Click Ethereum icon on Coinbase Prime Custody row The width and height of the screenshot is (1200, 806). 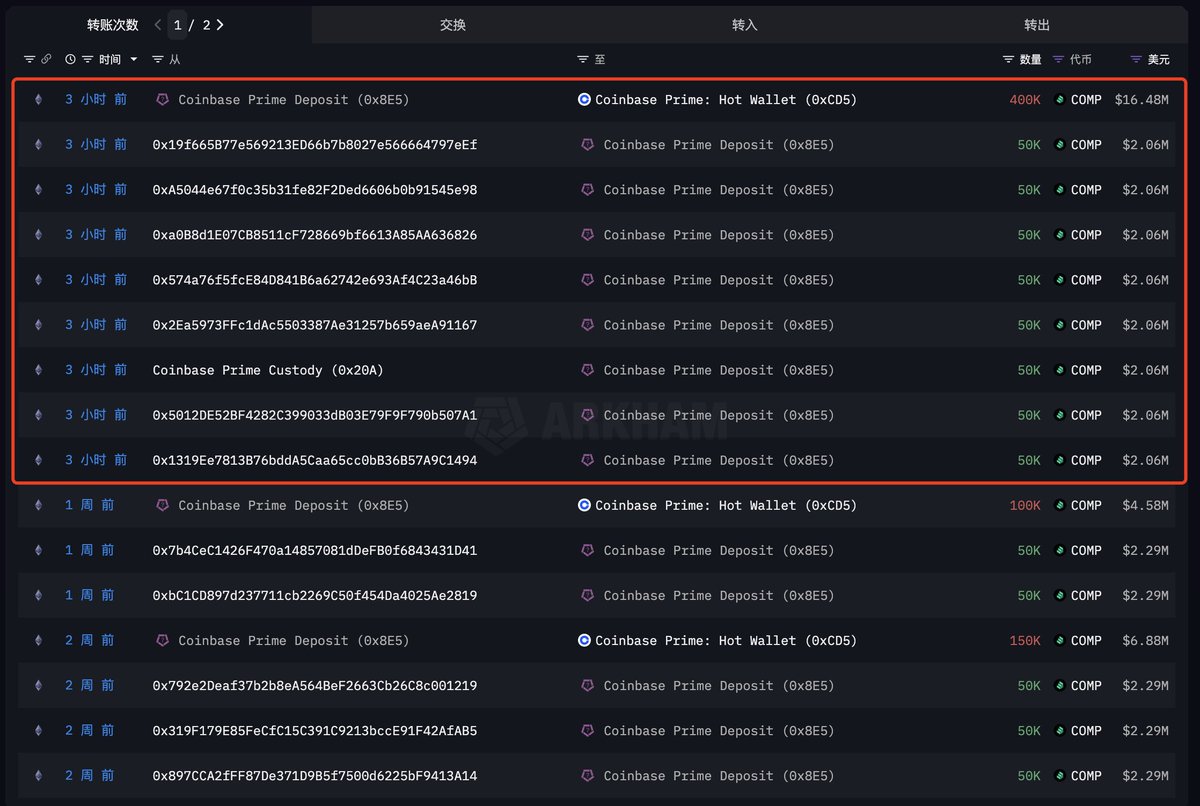[x=39, y=370]
